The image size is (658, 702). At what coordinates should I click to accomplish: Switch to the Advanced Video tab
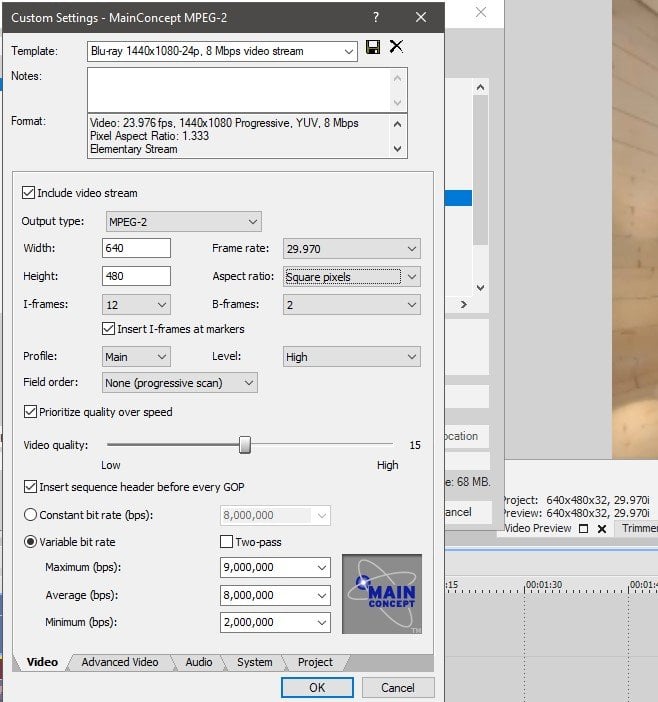tap(120, 662)
